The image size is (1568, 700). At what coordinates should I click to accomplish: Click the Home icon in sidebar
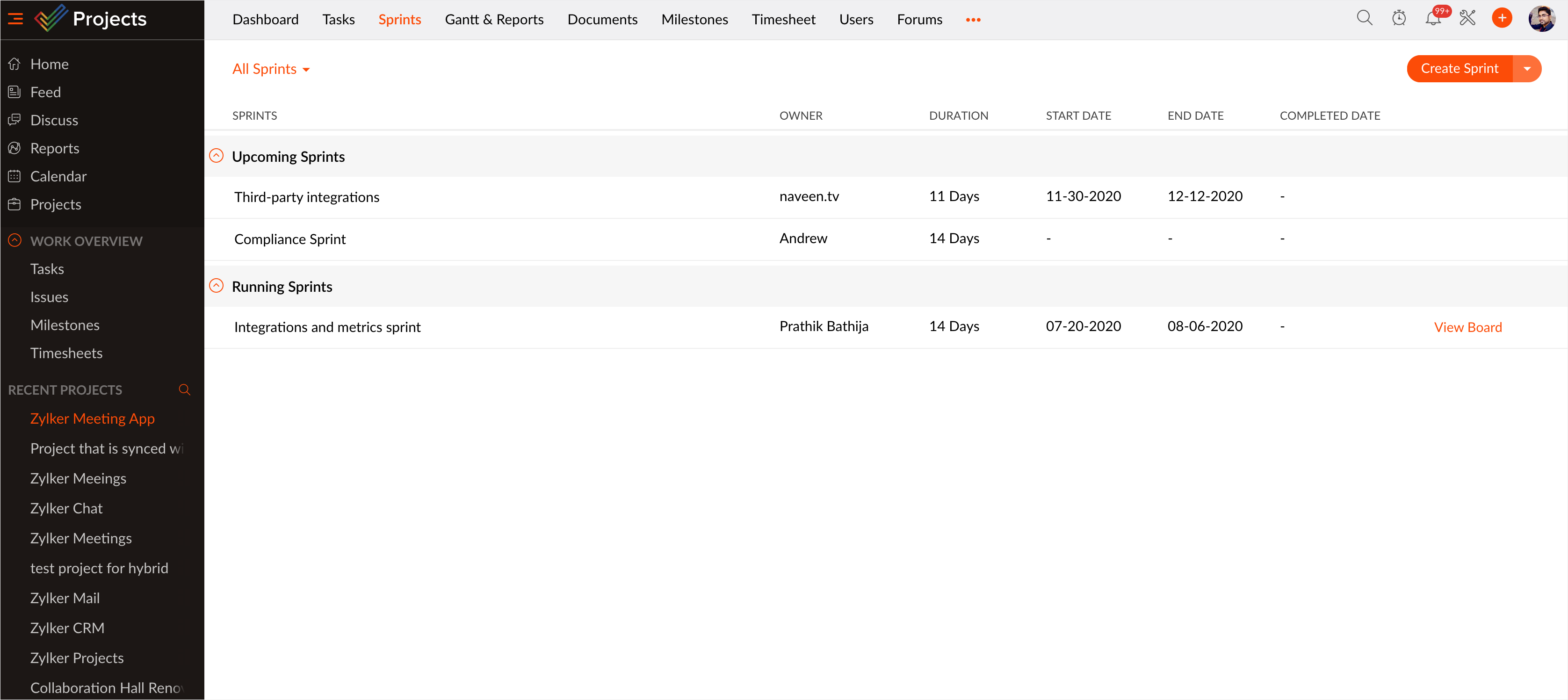click(14, 64)
